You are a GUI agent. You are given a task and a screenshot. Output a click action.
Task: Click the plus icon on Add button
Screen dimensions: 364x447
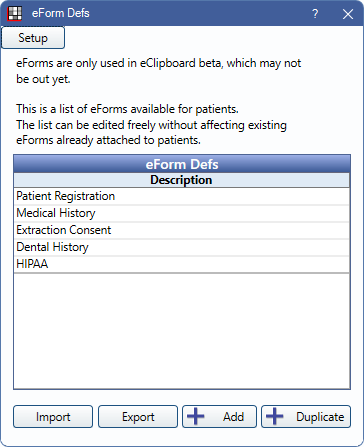click(196, 417)
